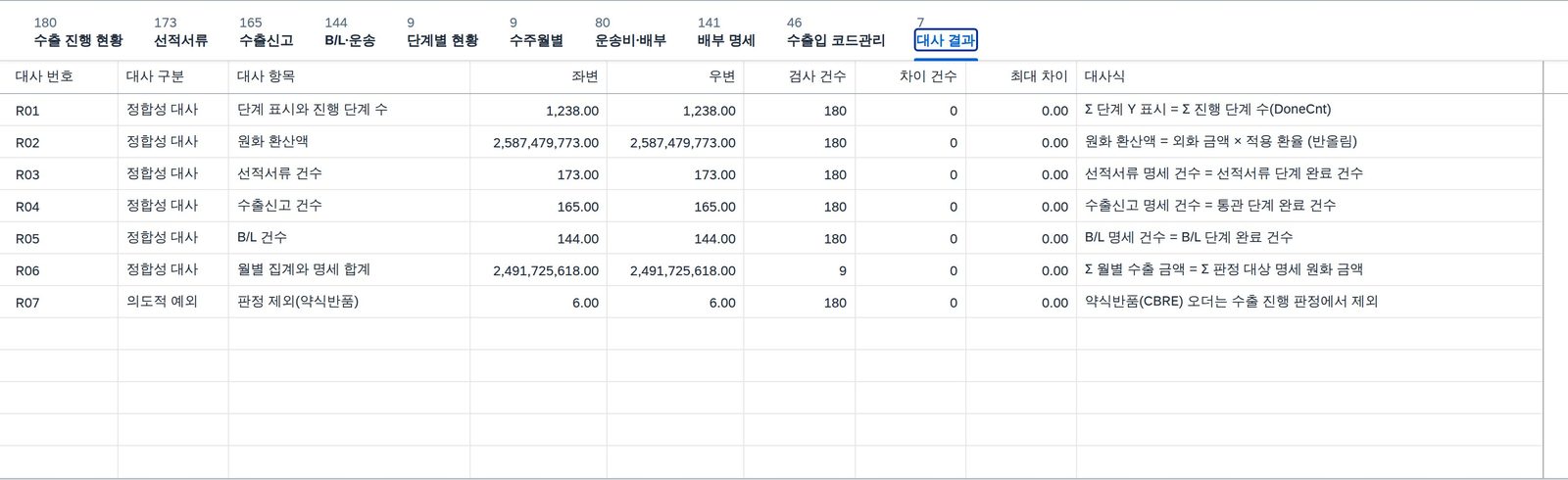Select row R06 cell
This screenshot has height=480, width=1568.
pos(59,269)
